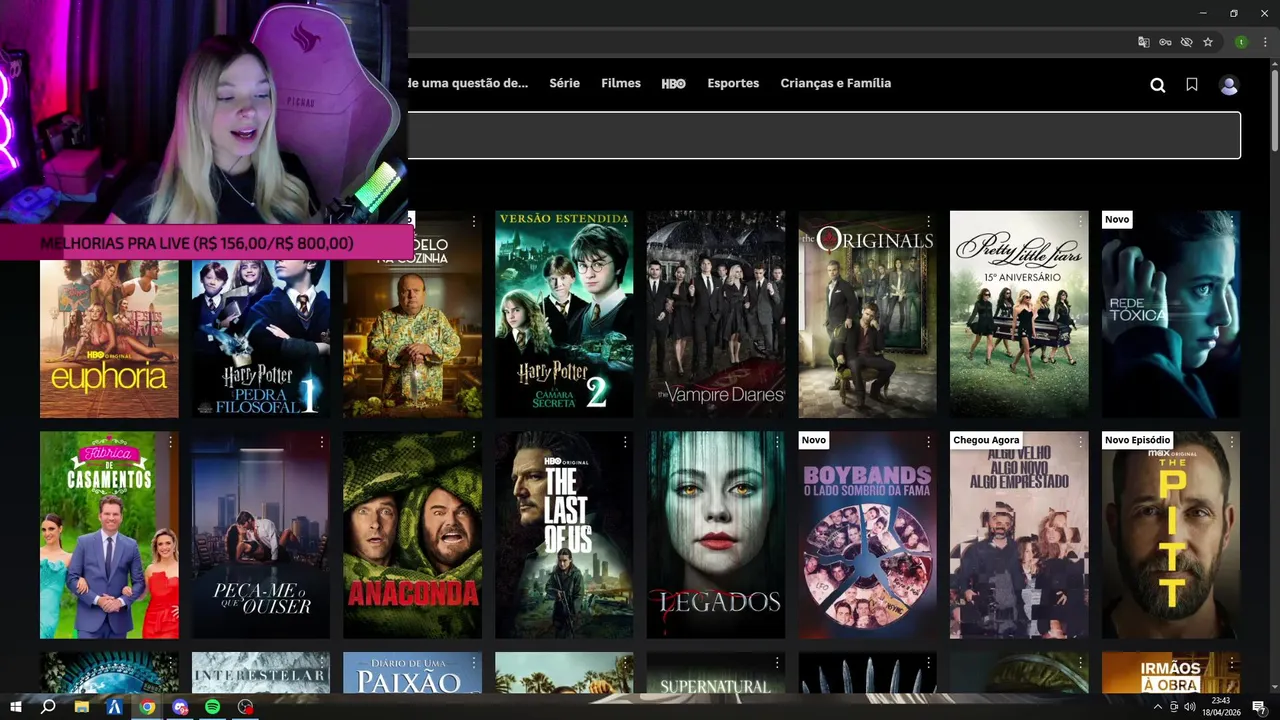Click the 'Novo Episódio' badge on The Pitt

click(x=1137, y=440)
